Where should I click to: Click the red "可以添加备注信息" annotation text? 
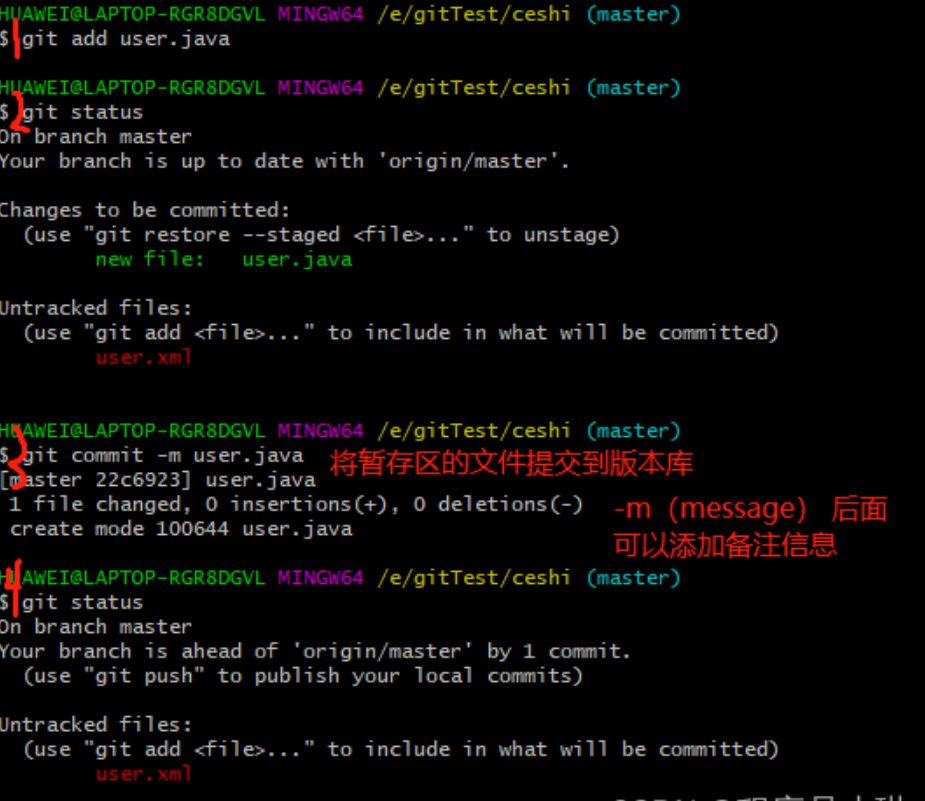pyautogui.click(x=724, y=544)
